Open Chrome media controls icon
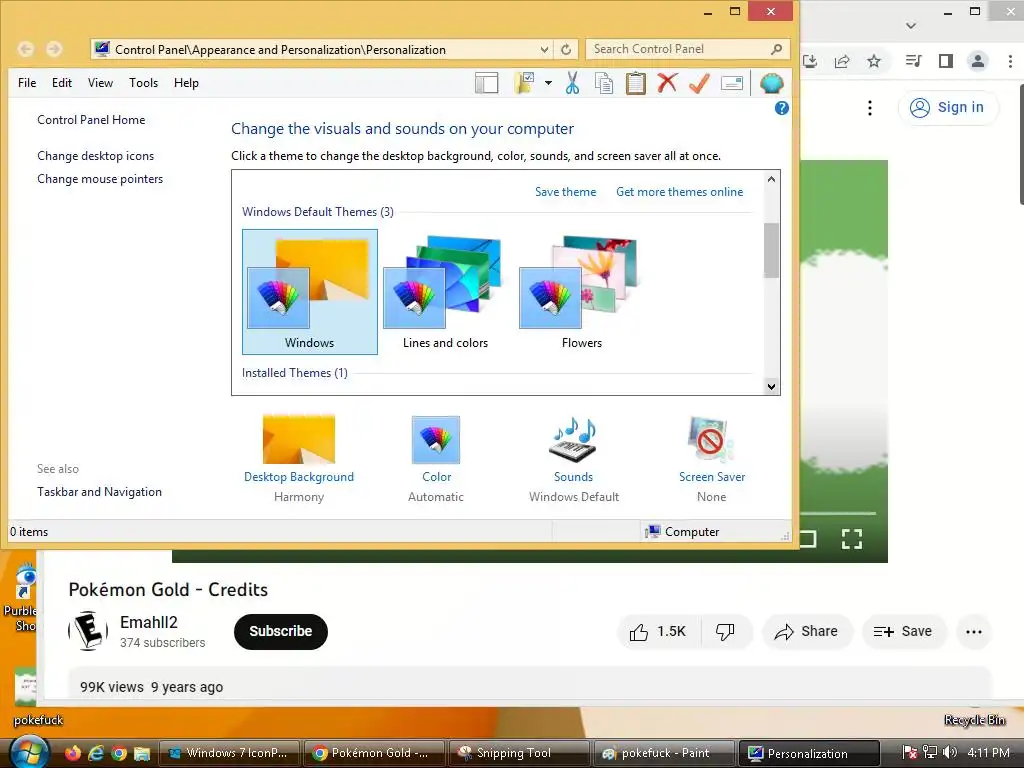 coord(913,61)
